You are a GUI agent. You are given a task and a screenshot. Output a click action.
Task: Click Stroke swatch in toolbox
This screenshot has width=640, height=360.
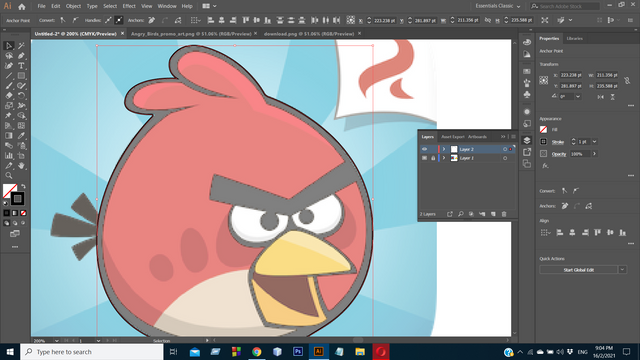pyautogui.click(x=17, y=199)
